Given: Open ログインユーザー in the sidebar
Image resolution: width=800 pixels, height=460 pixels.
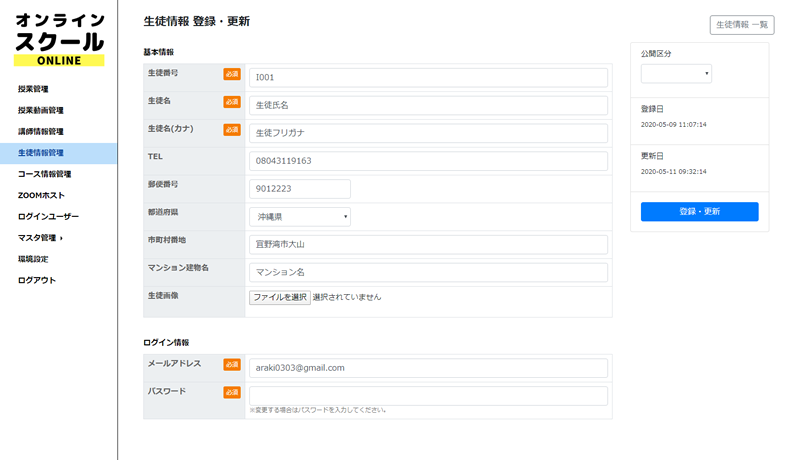Looking at the screenshot, I should tap(48, 216).
